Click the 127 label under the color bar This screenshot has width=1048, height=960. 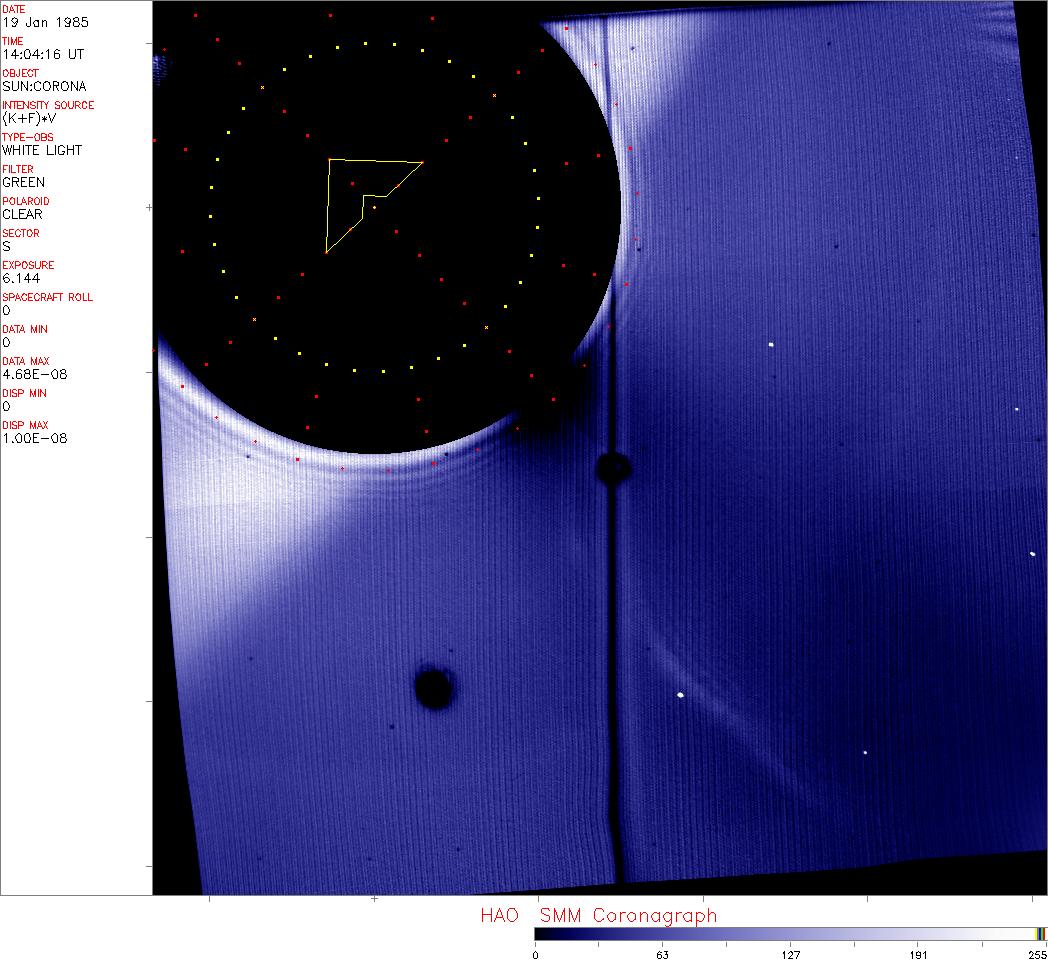(791, 954)
